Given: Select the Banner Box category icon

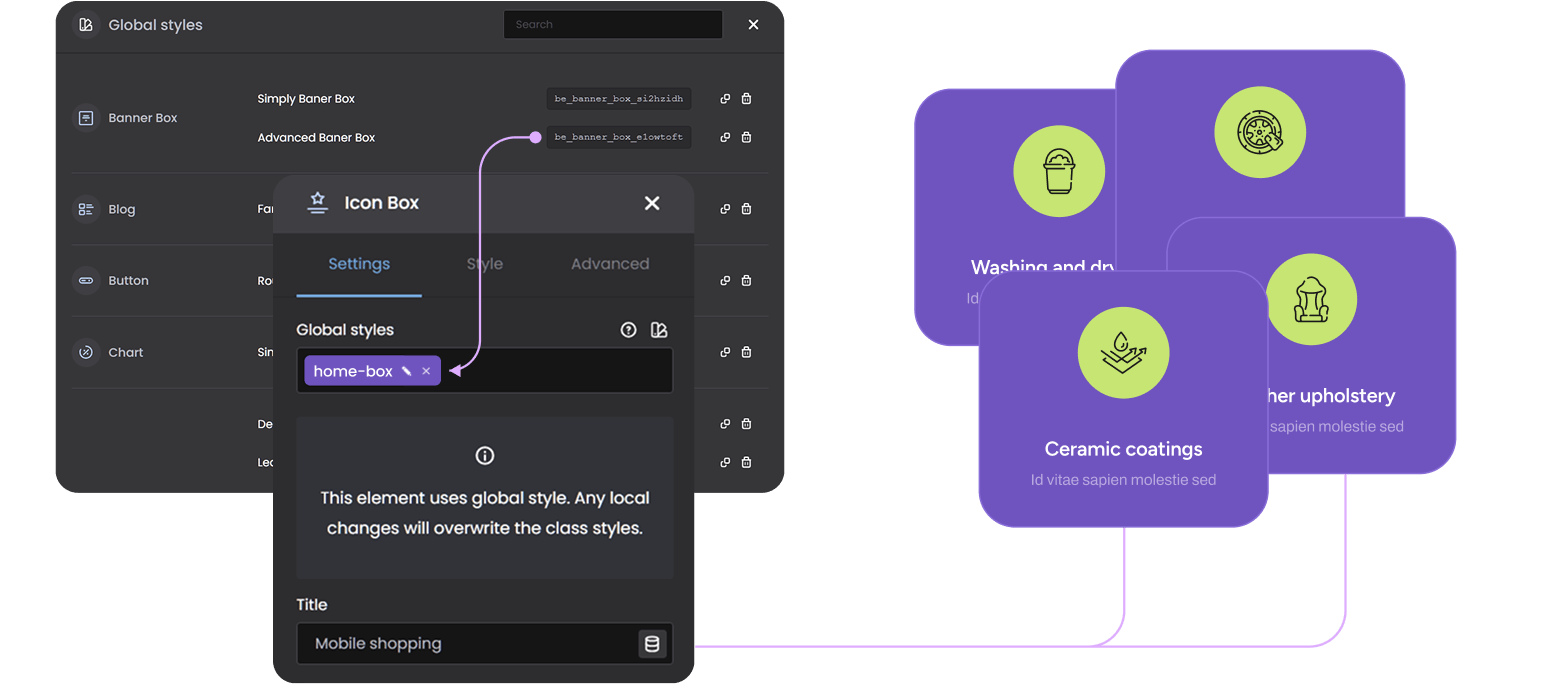Looking at the screenshot, I should pos(86,118).
